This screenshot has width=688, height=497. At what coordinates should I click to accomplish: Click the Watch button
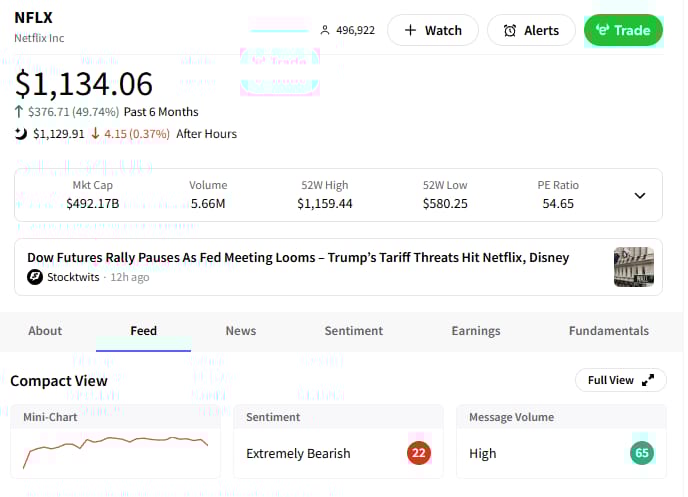433,30
